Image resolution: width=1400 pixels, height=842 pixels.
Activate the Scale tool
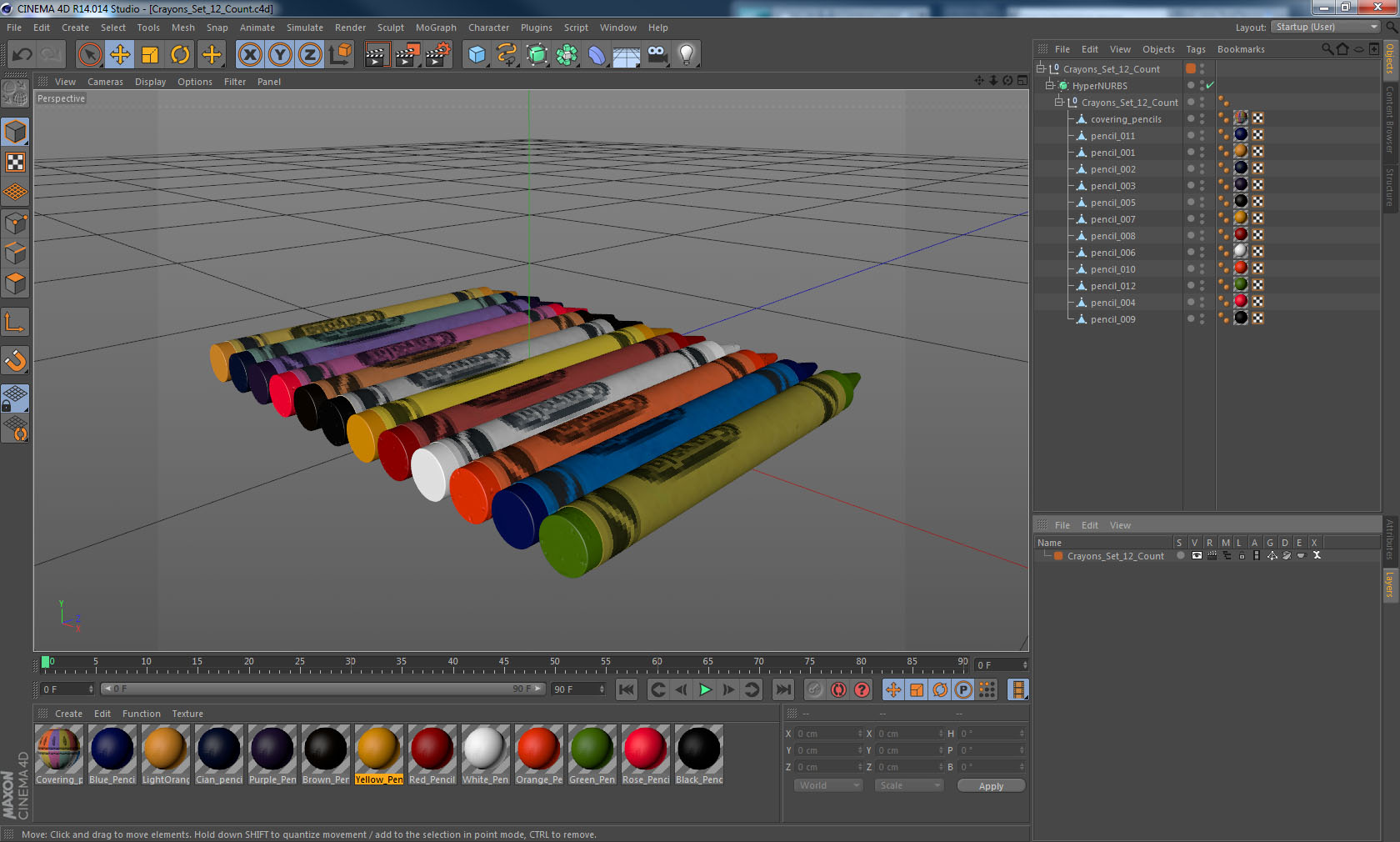(x=150, y=55)
